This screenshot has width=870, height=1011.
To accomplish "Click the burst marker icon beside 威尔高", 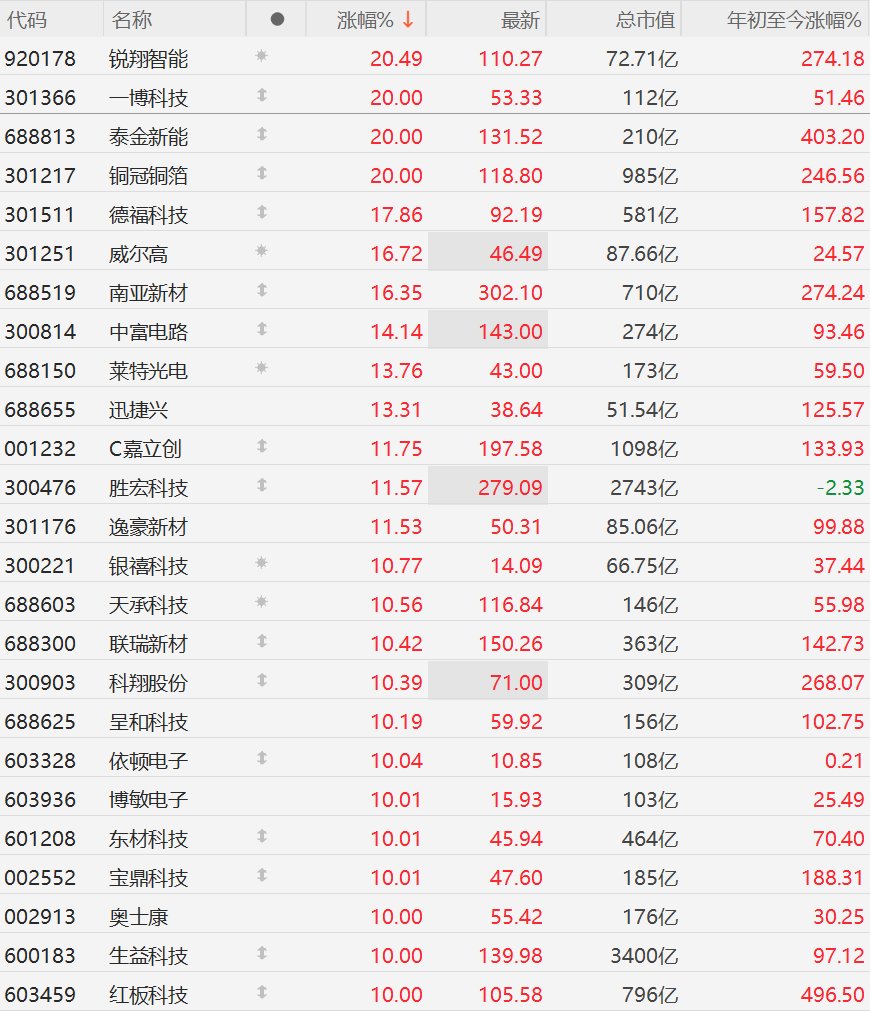I will (x=261, y=251).
